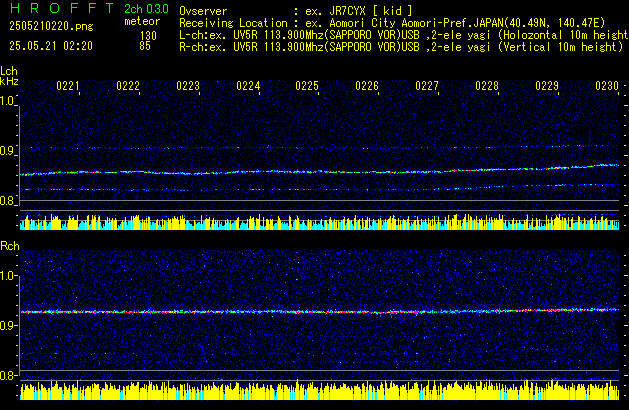
Task: Click the Rch 1.0 frequency axis label
Action: pos(7,276)
